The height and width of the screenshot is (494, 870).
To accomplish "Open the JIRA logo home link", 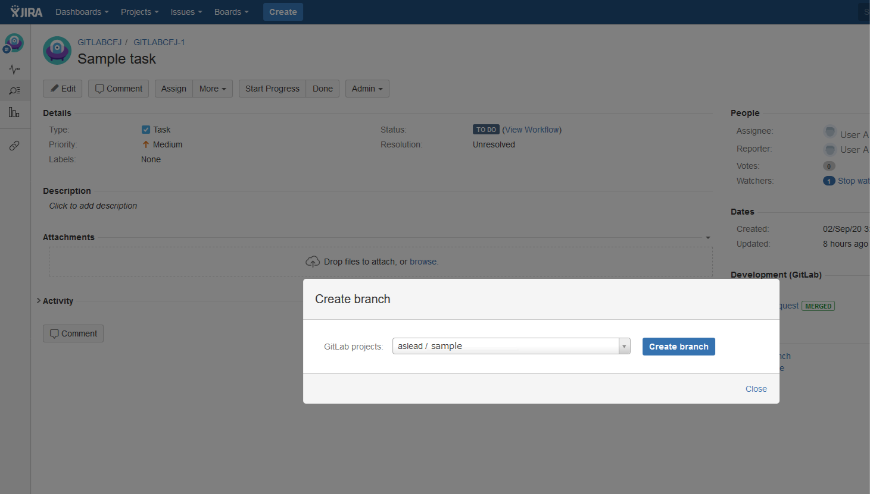I will [x=26, y=12].
